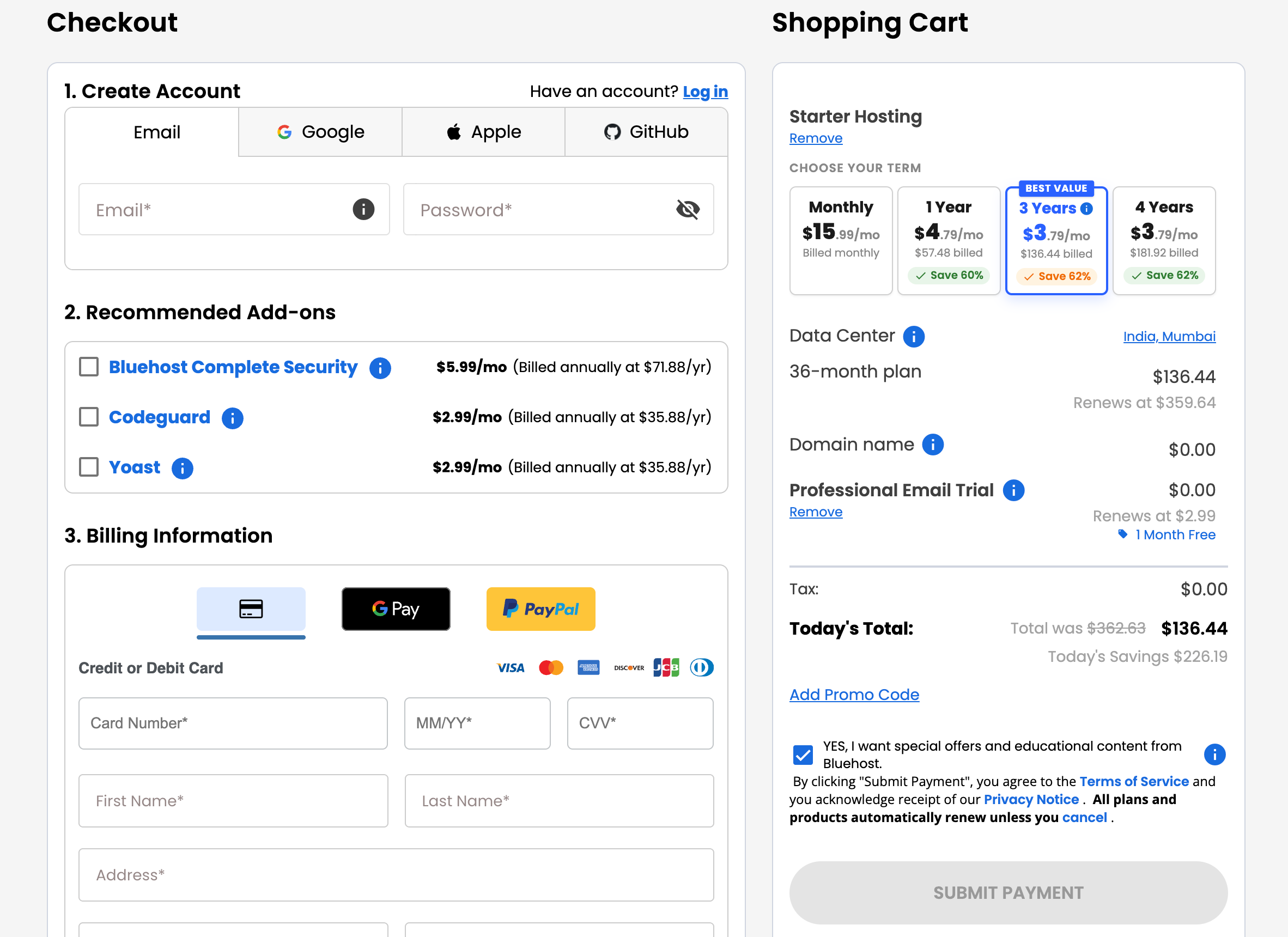Switch to the Email sign-up tab

click(x=151, y=132)
